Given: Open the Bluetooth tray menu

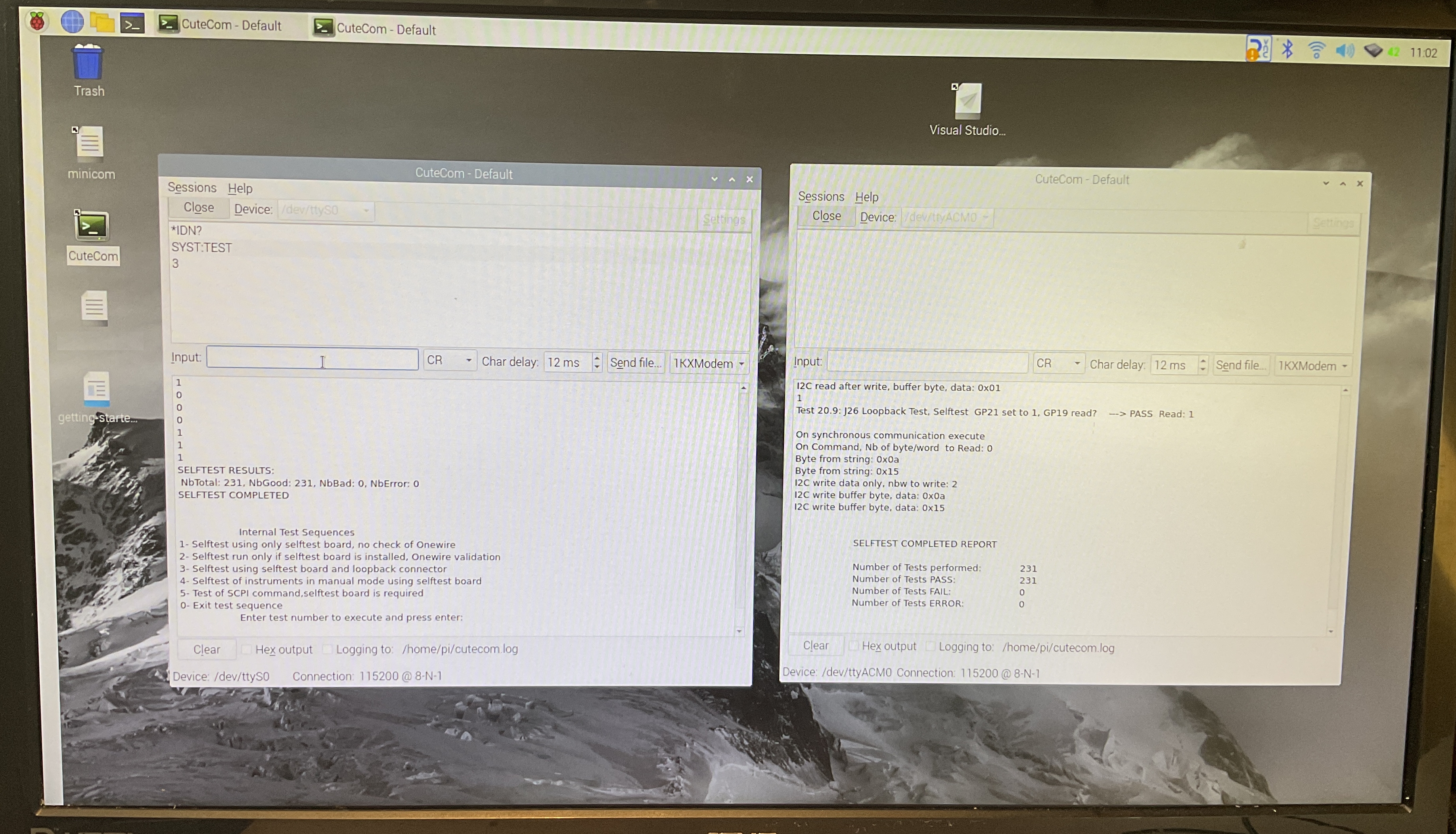Looking at the screenshot, I should coord(1287,49).
